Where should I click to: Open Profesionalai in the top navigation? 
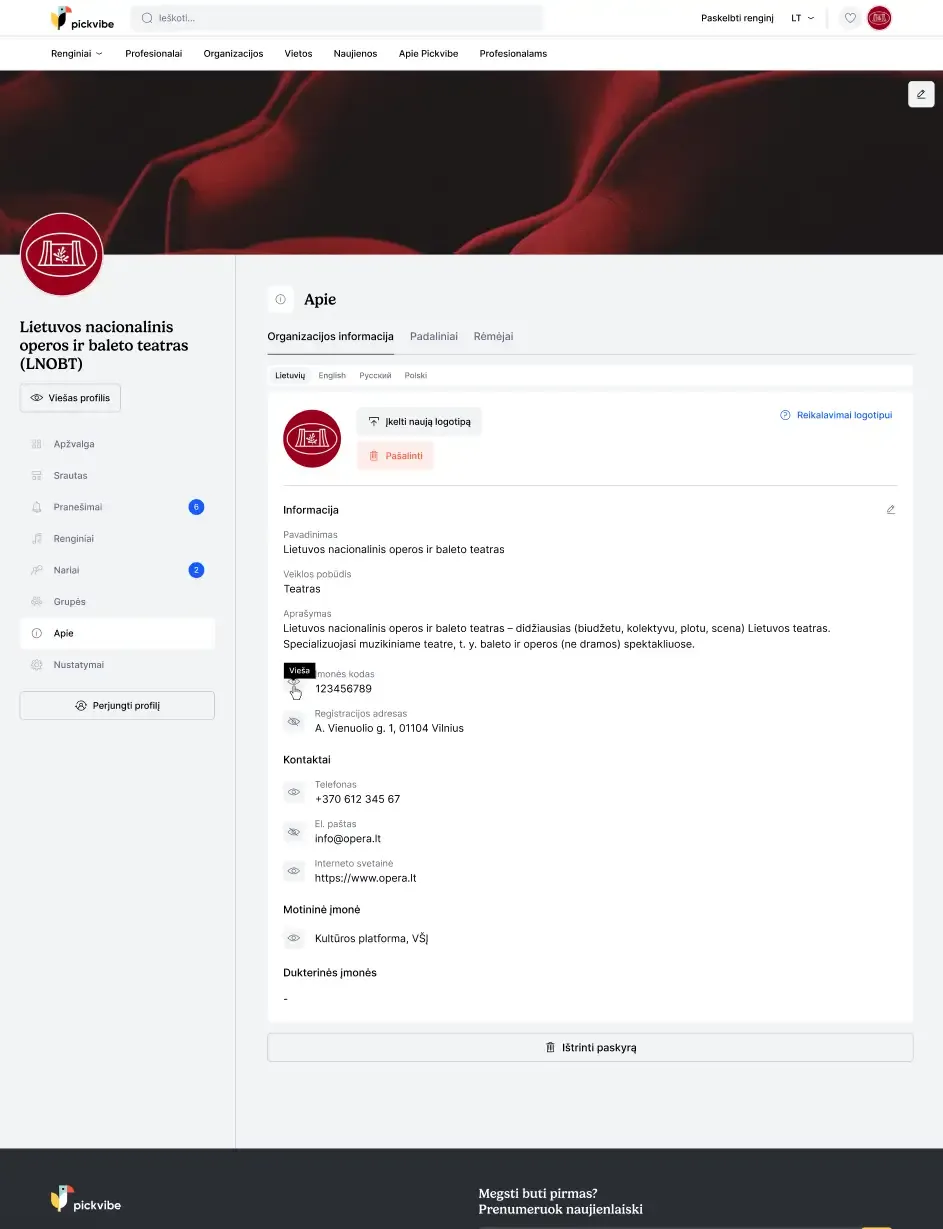[154, 54]
